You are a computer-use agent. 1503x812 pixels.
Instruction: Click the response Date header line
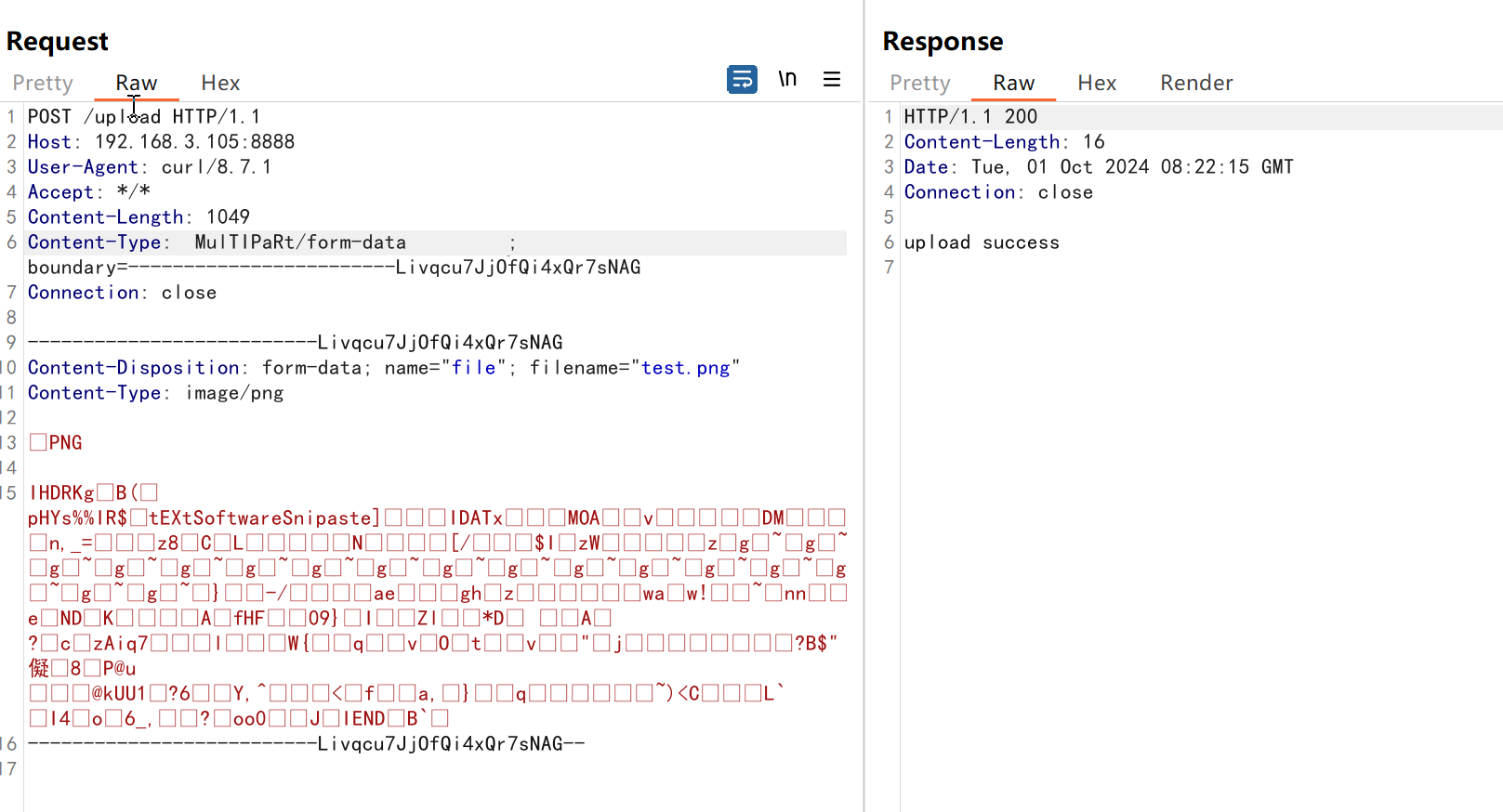pyautogui.click(x=1098, y=167)
